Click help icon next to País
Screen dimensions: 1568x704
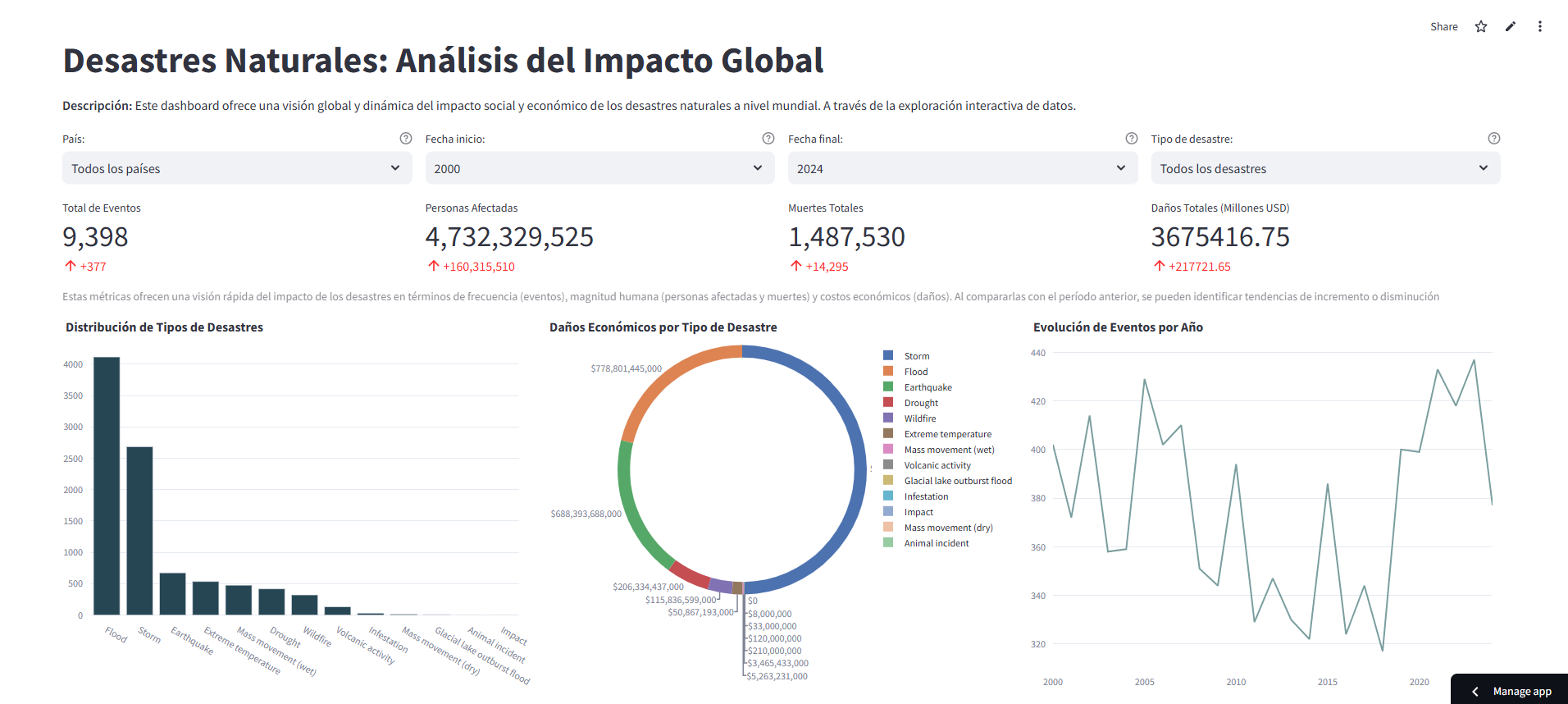point(405,139)
